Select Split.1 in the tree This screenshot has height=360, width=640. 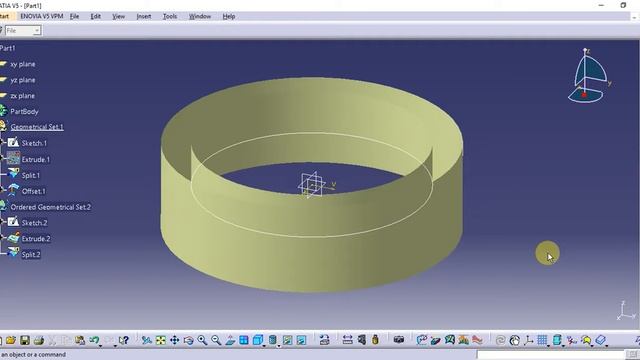pyautogui.click(x=31, y=176)
